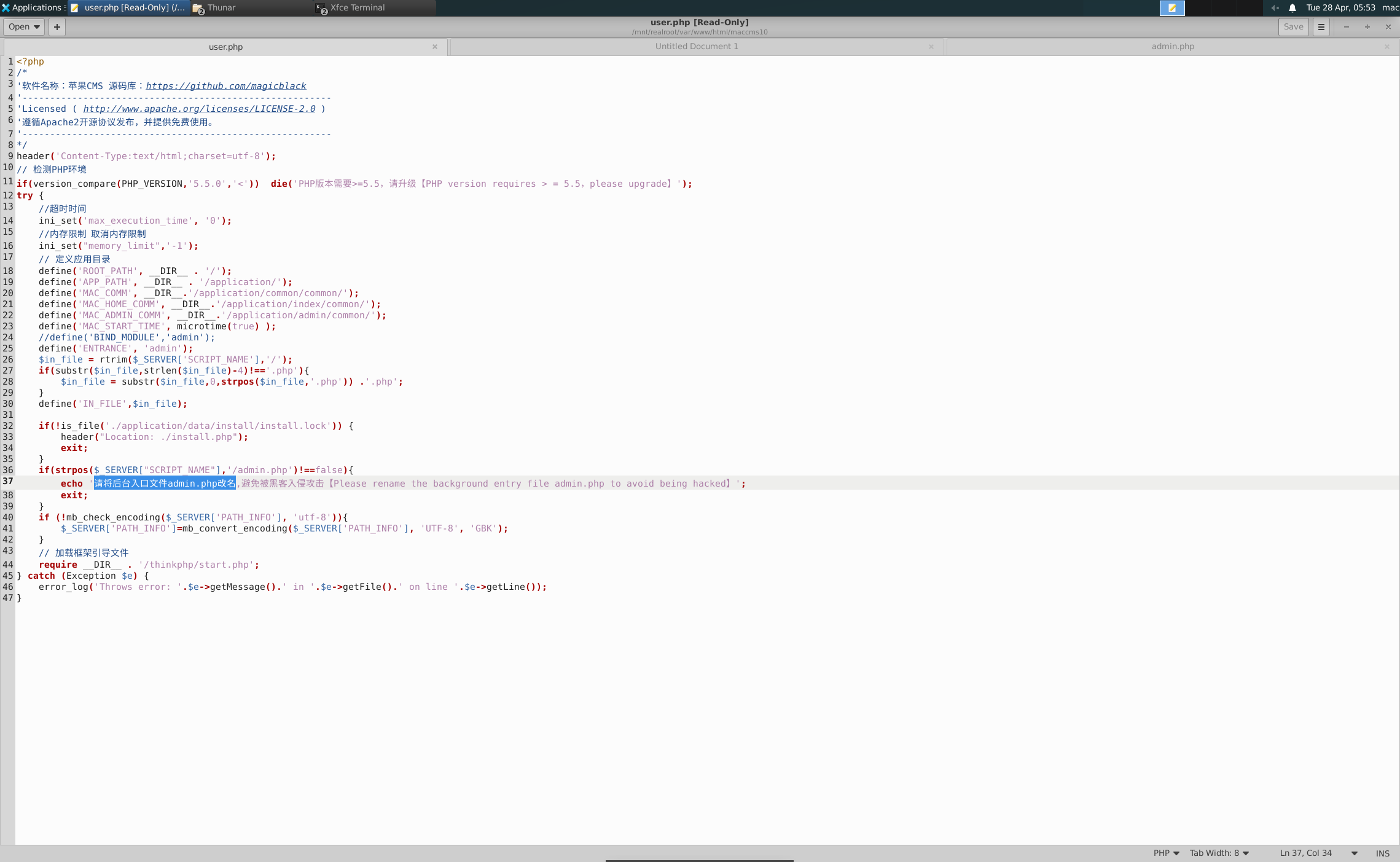The image size is (1400, 862).
Task: Click the mac user label in panel
Action: pos(1390,8)
